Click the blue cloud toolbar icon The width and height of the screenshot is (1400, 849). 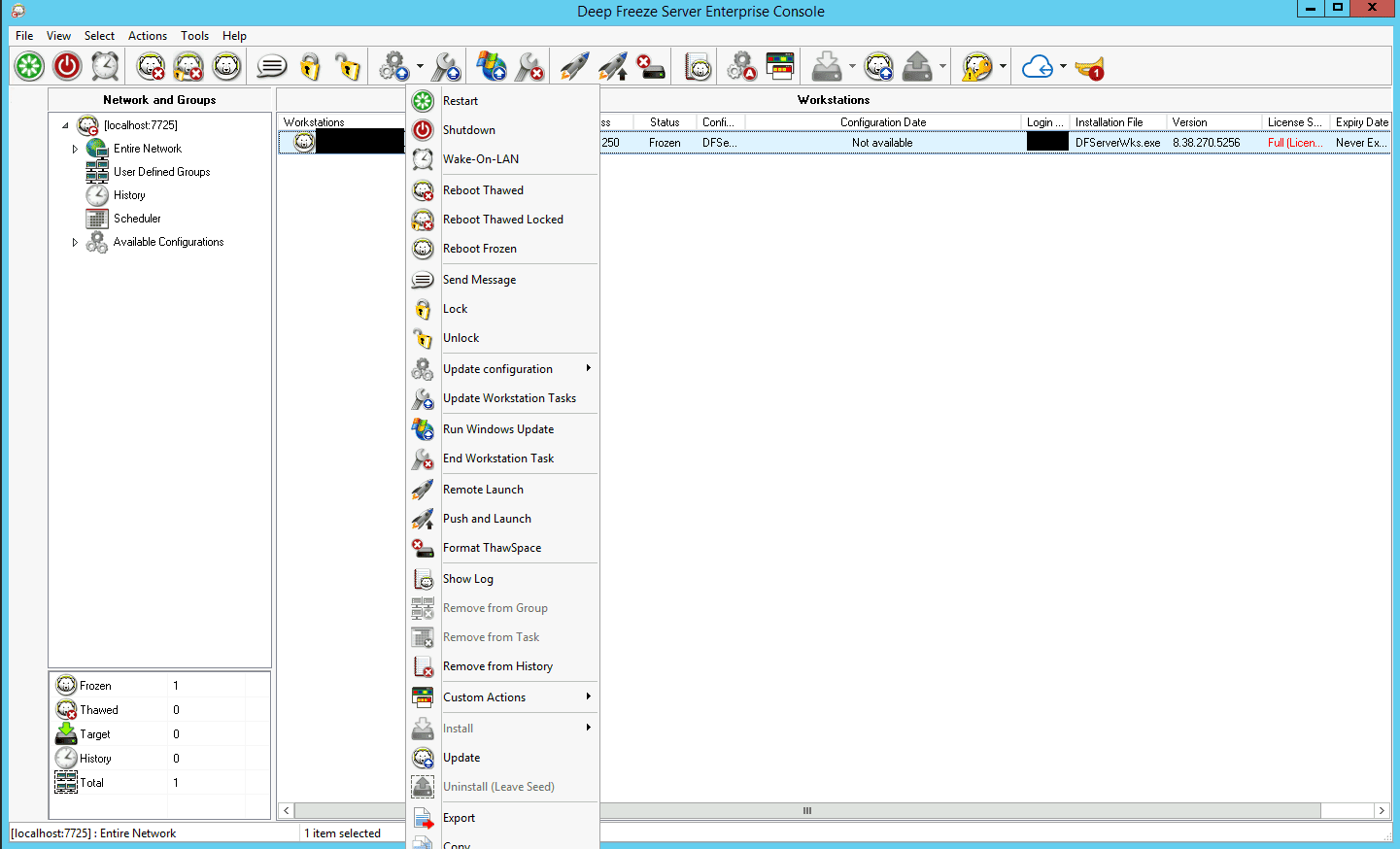pyautogui.click(x=1038, y=66)
